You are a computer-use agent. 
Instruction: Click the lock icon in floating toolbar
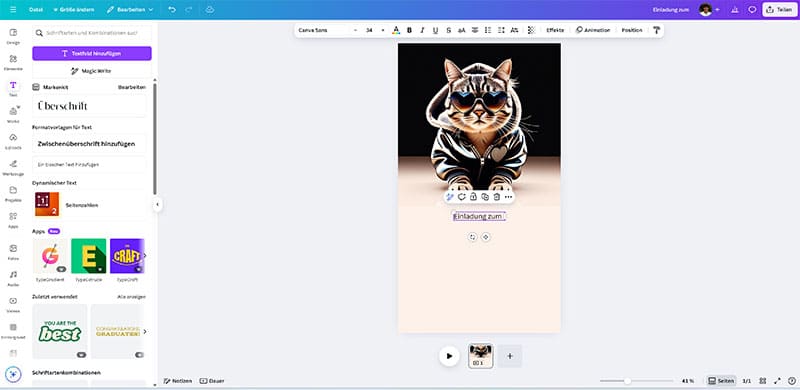(473, 197)
